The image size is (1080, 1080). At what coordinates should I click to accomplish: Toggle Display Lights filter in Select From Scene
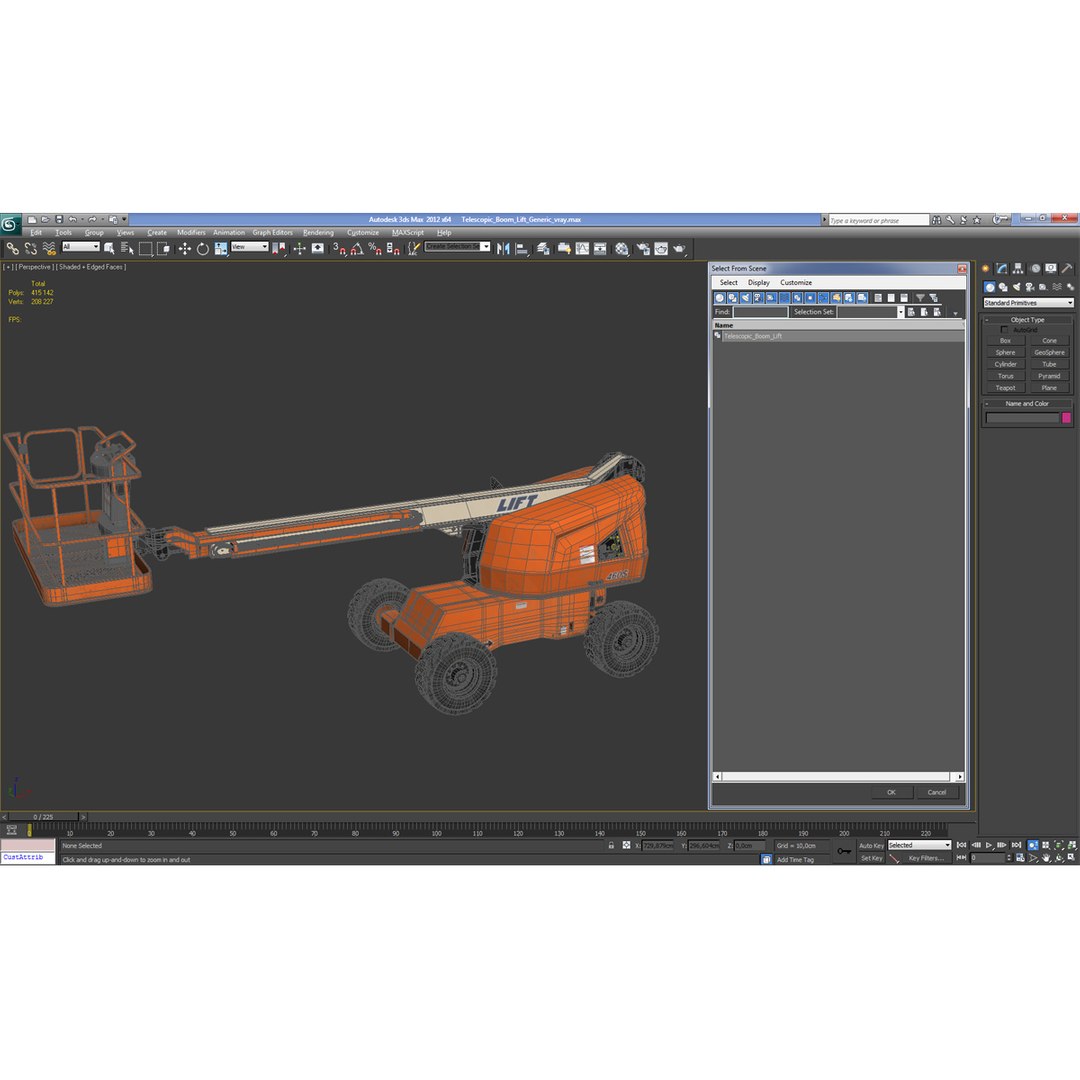[746, 298]
